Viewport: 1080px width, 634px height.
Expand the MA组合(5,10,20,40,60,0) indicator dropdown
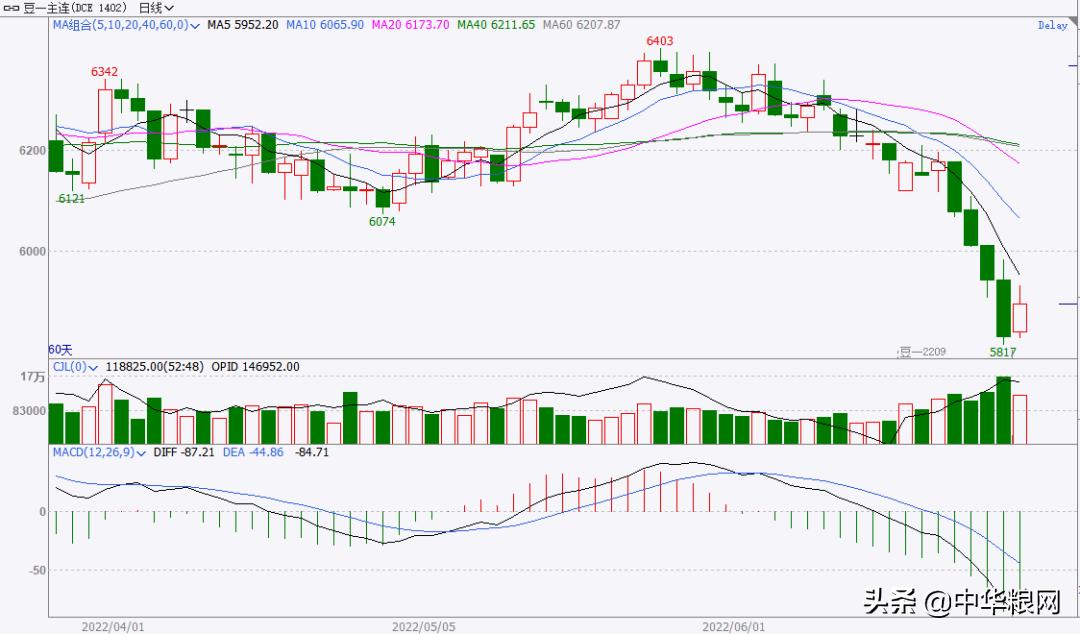click(193, 25)
